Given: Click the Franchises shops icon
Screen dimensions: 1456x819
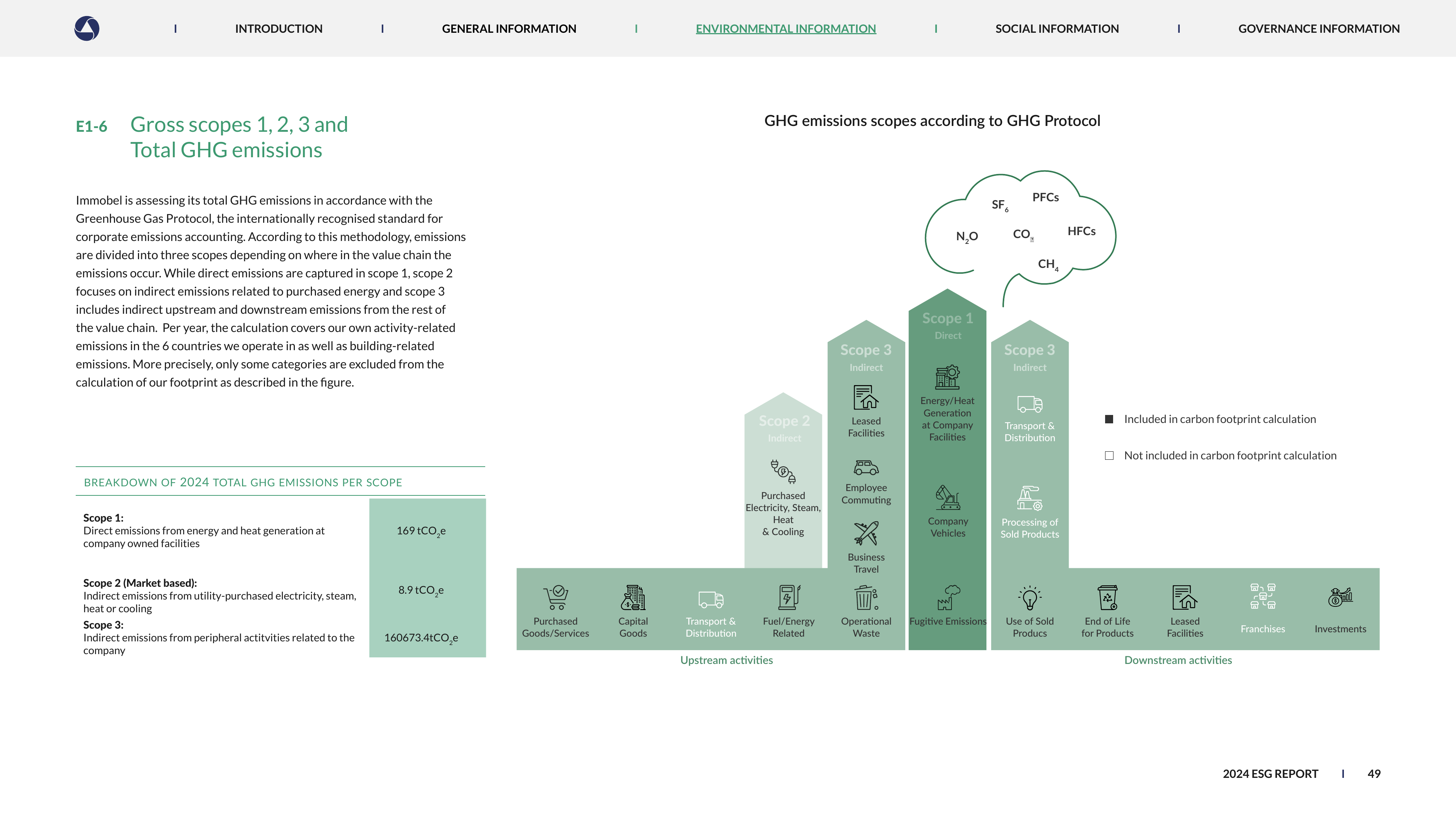Looking at the screenshot, I should pyautogui.click(x=1263, y=596).
